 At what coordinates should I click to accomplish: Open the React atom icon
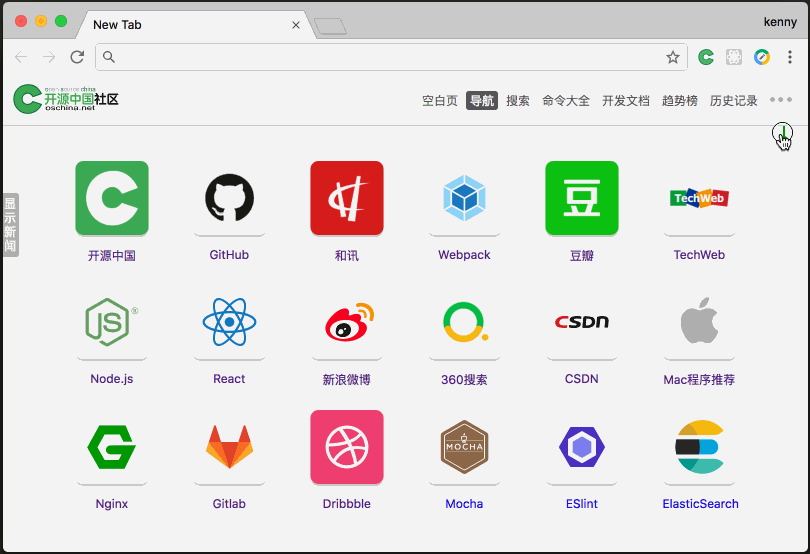pos(229,322)
